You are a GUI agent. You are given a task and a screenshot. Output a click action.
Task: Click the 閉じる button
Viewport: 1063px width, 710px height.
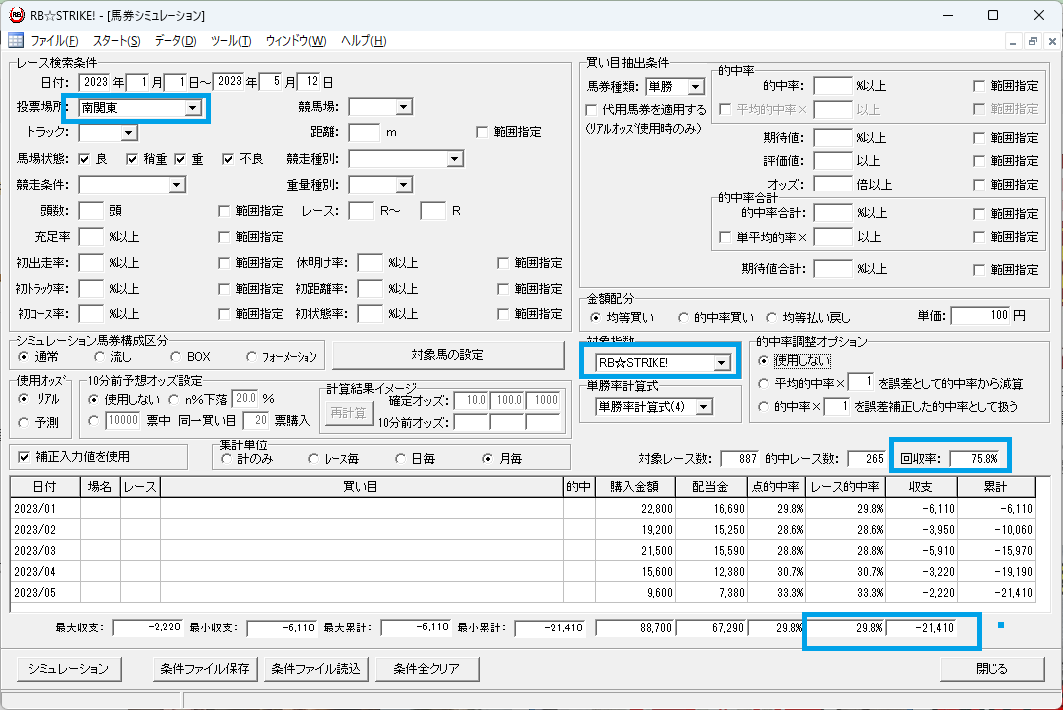point(992,669)
